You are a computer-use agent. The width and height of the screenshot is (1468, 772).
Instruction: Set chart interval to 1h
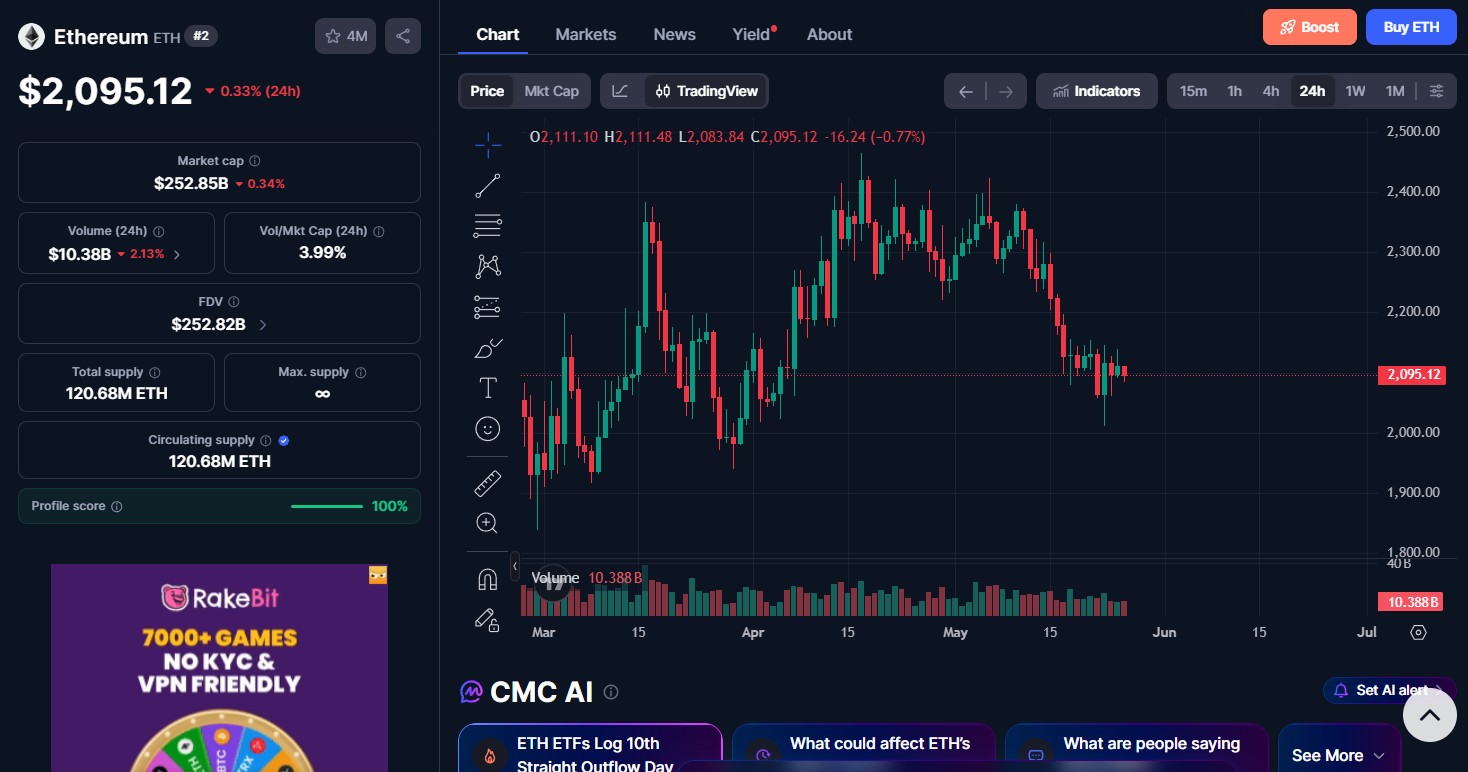point(1235,91)
